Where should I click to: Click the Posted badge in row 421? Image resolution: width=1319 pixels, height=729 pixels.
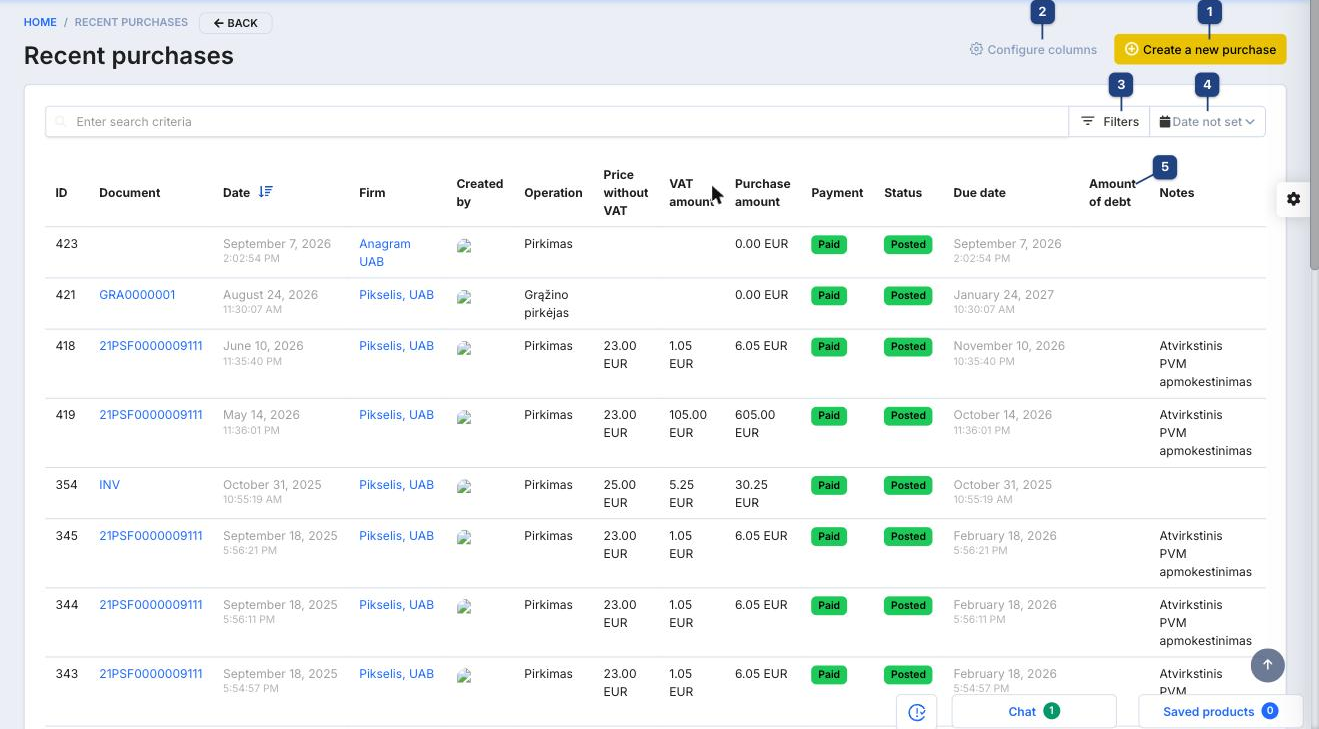[x=908, y=296]
